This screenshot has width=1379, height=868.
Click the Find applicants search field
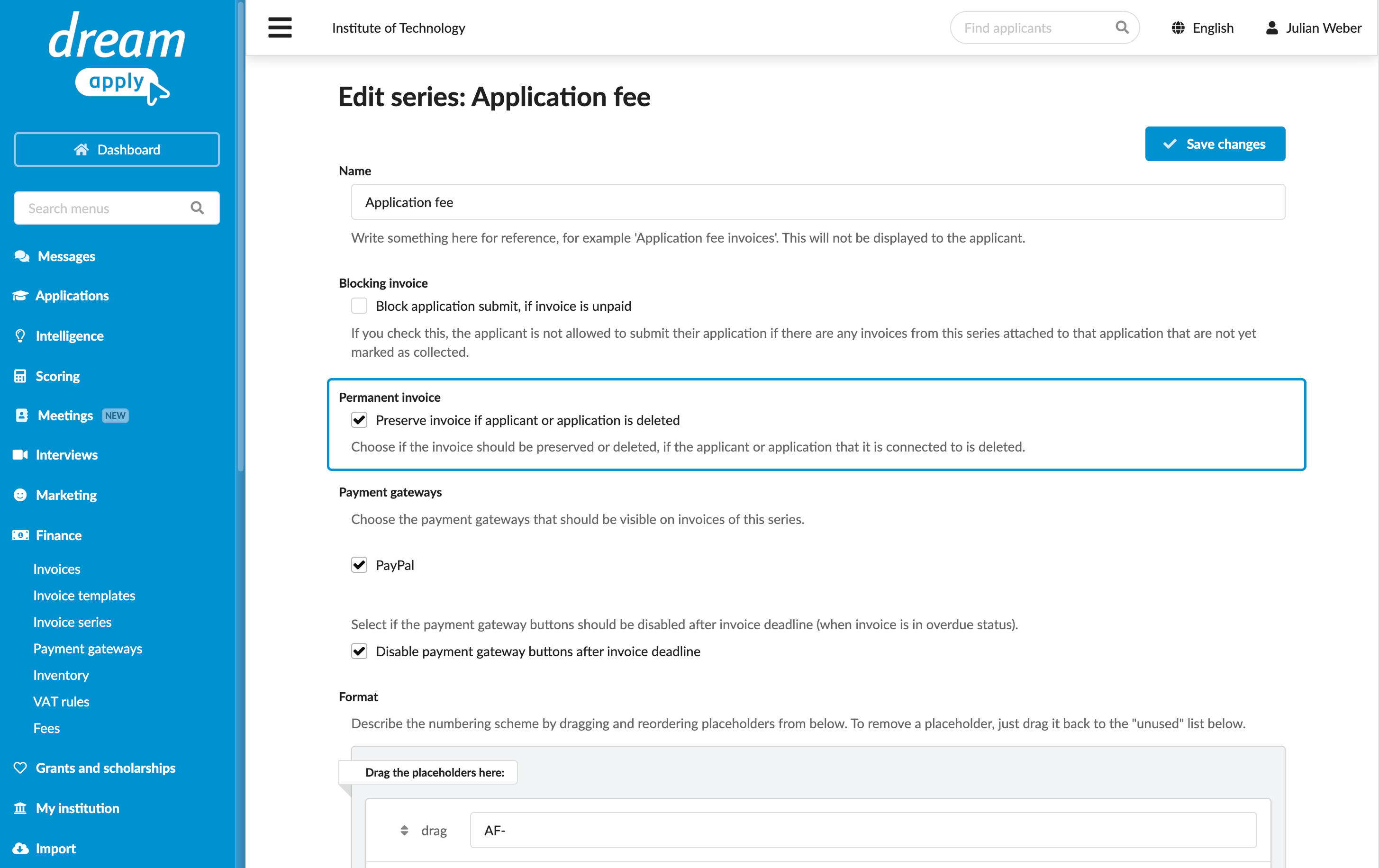click(x=1044, y=27)
